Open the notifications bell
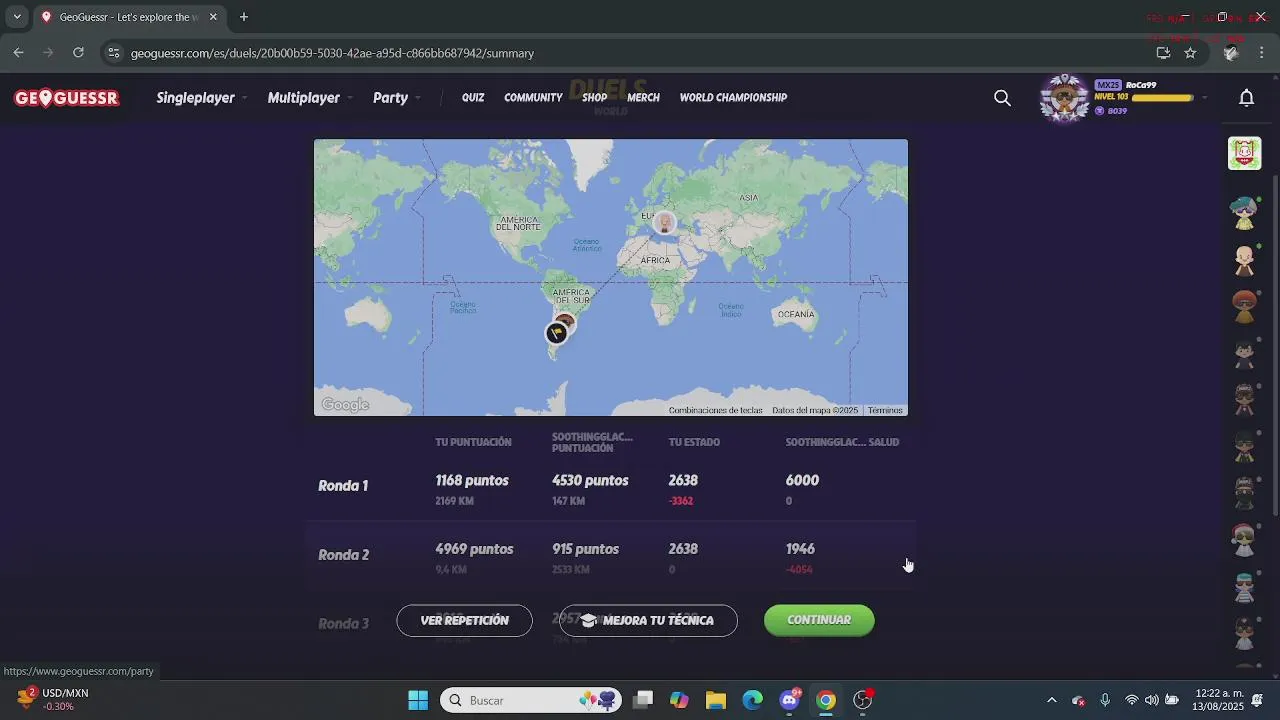The height and width of the screenshot is (720, 1280). point(1246,98)
